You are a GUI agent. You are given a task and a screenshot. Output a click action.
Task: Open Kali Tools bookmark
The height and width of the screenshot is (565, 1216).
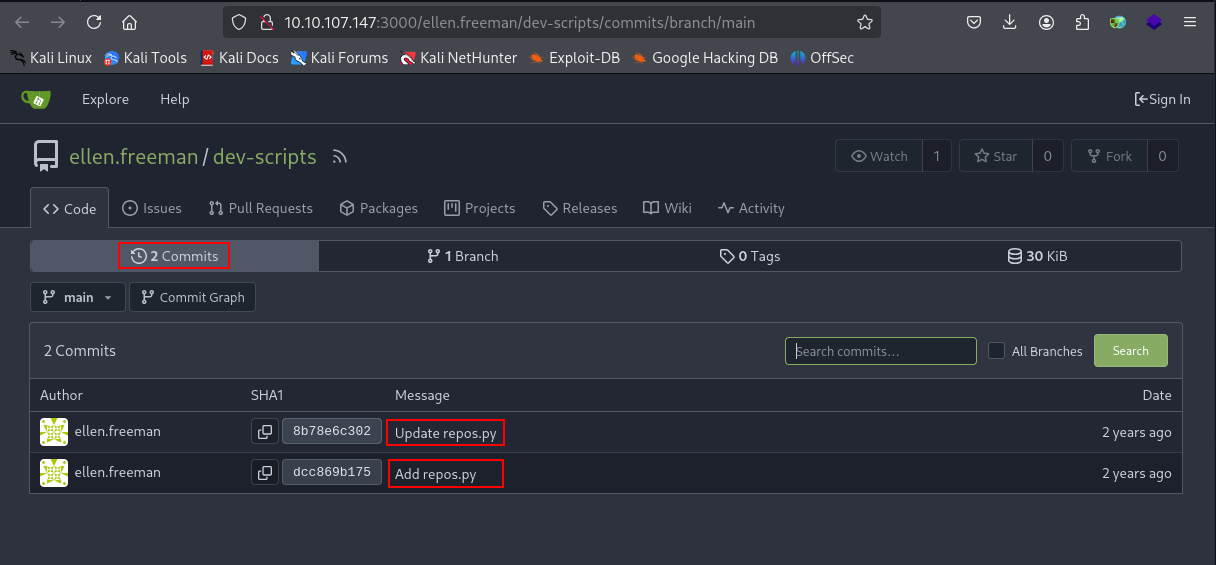pyautogui.click(x=145, y=58)
